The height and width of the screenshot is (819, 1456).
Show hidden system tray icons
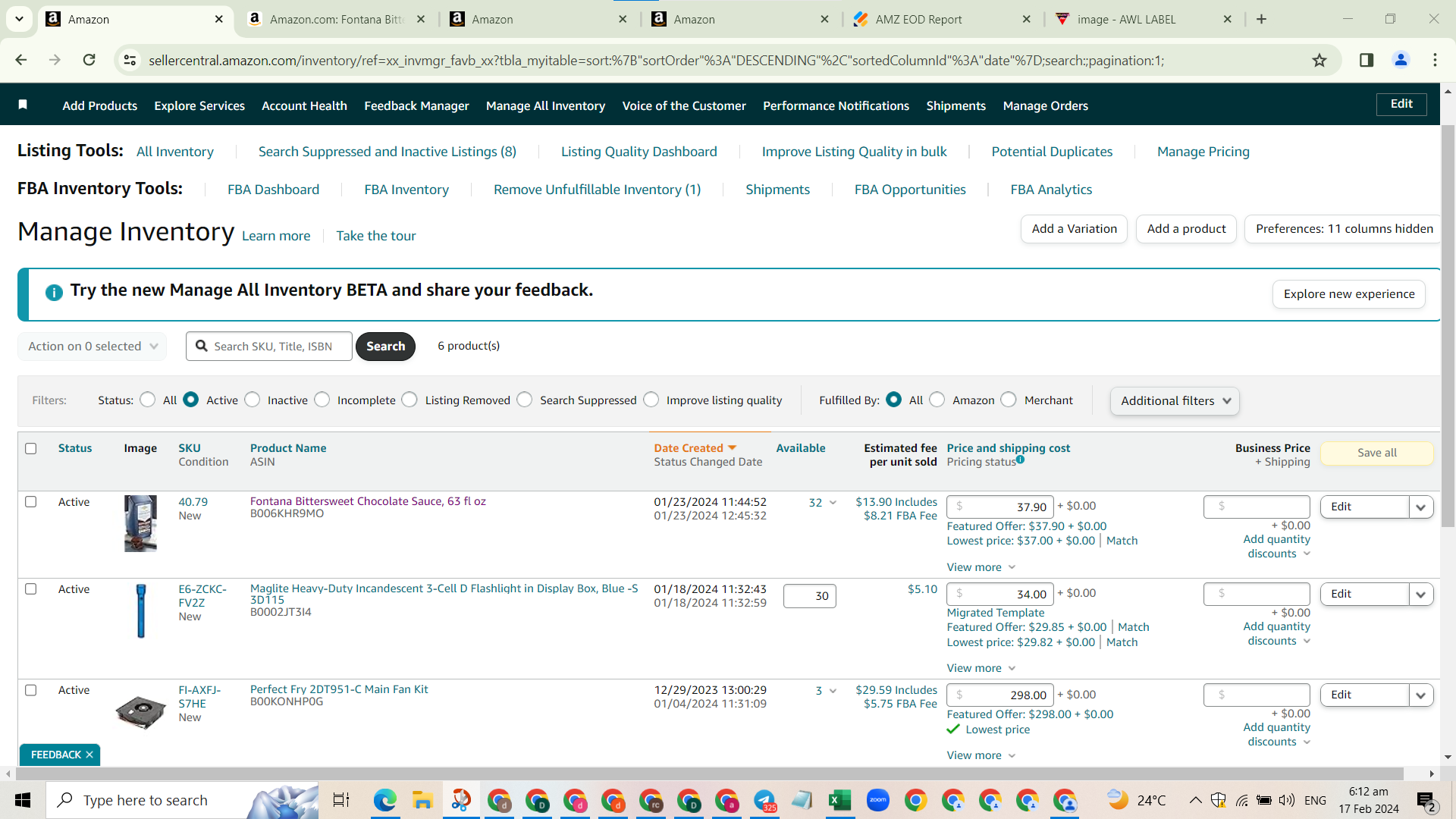point(1195,800)
